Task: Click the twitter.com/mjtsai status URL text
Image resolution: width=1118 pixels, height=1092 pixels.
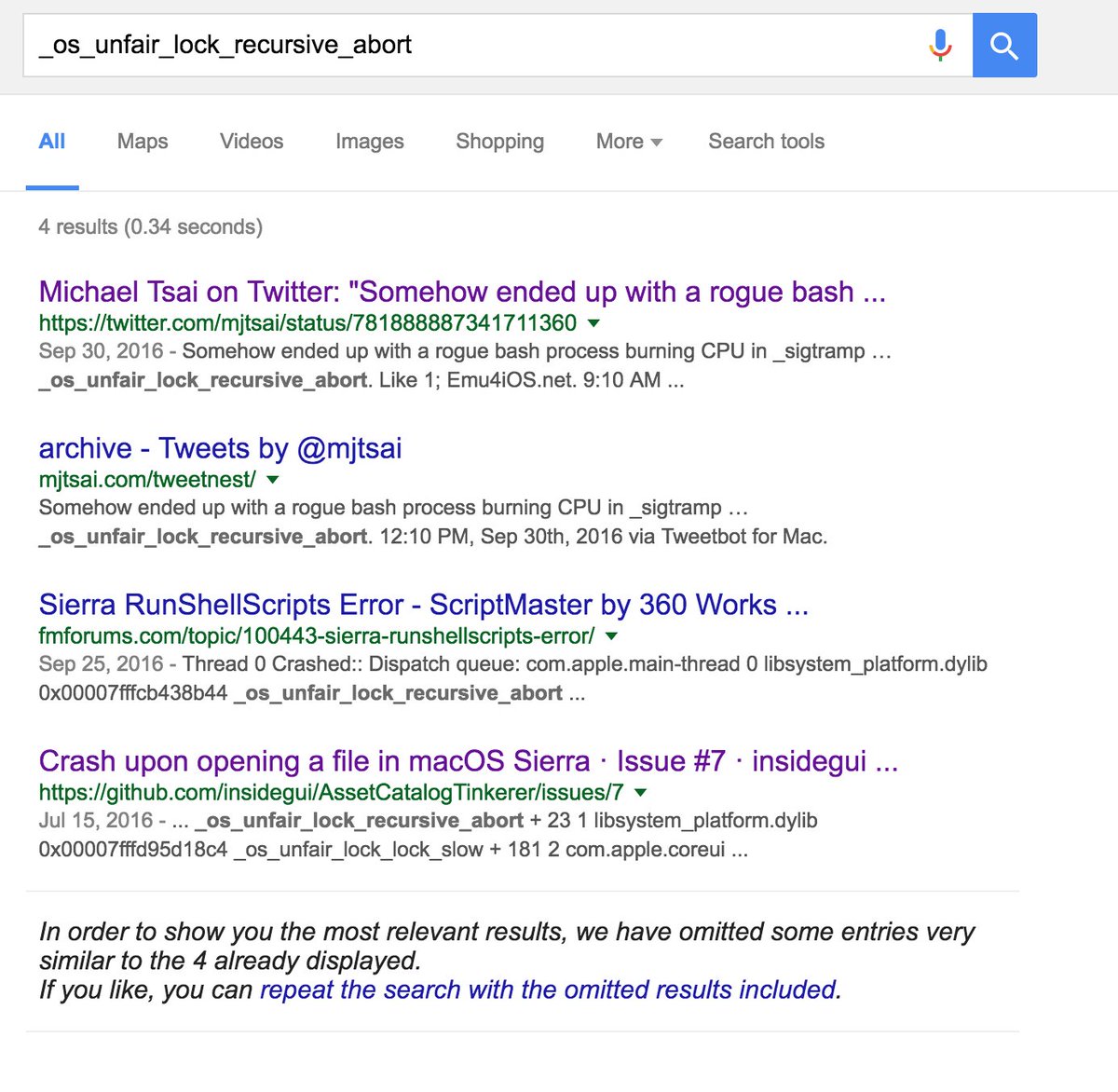Action: 307,323
